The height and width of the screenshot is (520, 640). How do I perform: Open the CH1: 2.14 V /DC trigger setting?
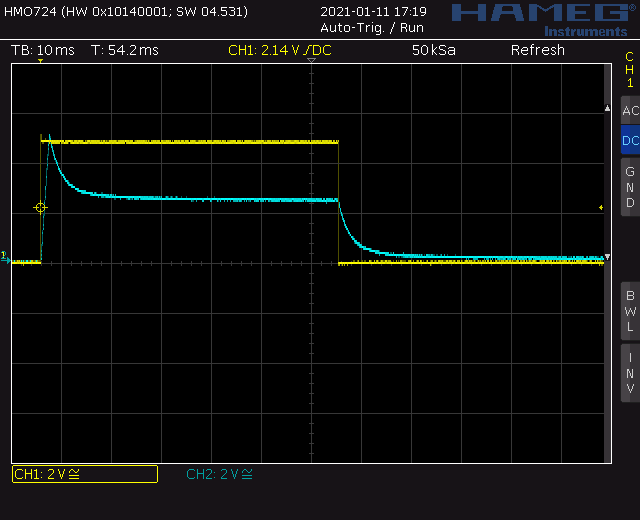(278, 50)
